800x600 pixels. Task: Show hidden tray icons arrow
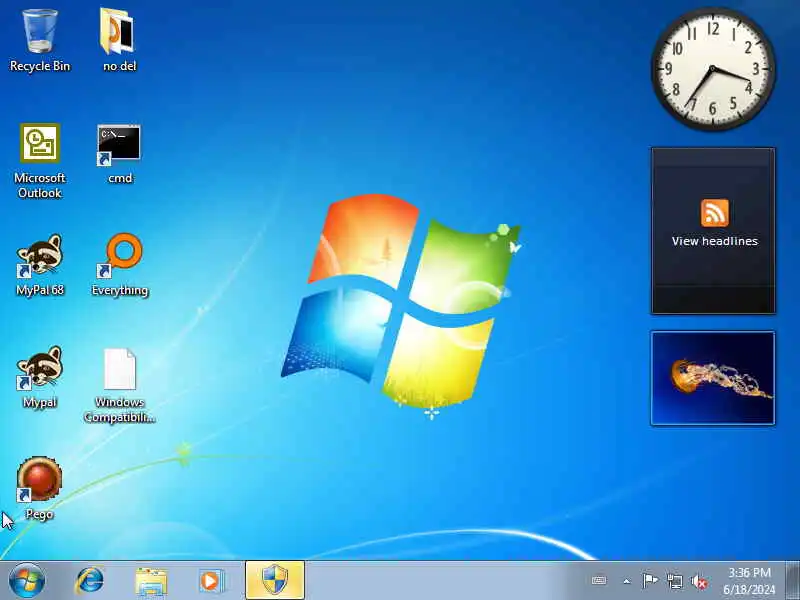[x=627, y=581]
